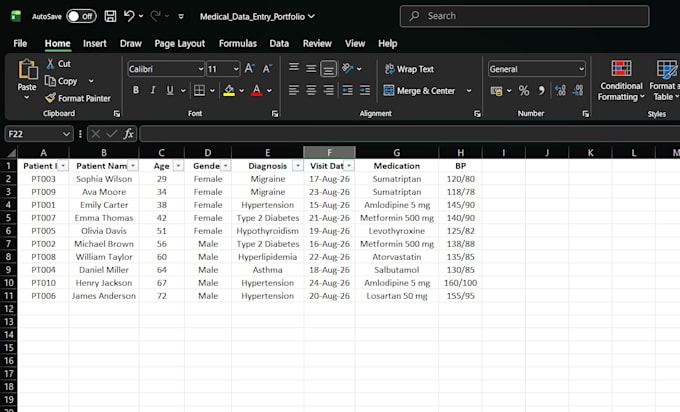
Task: Center text horizontally in cell
Action: tap(311, 90)
